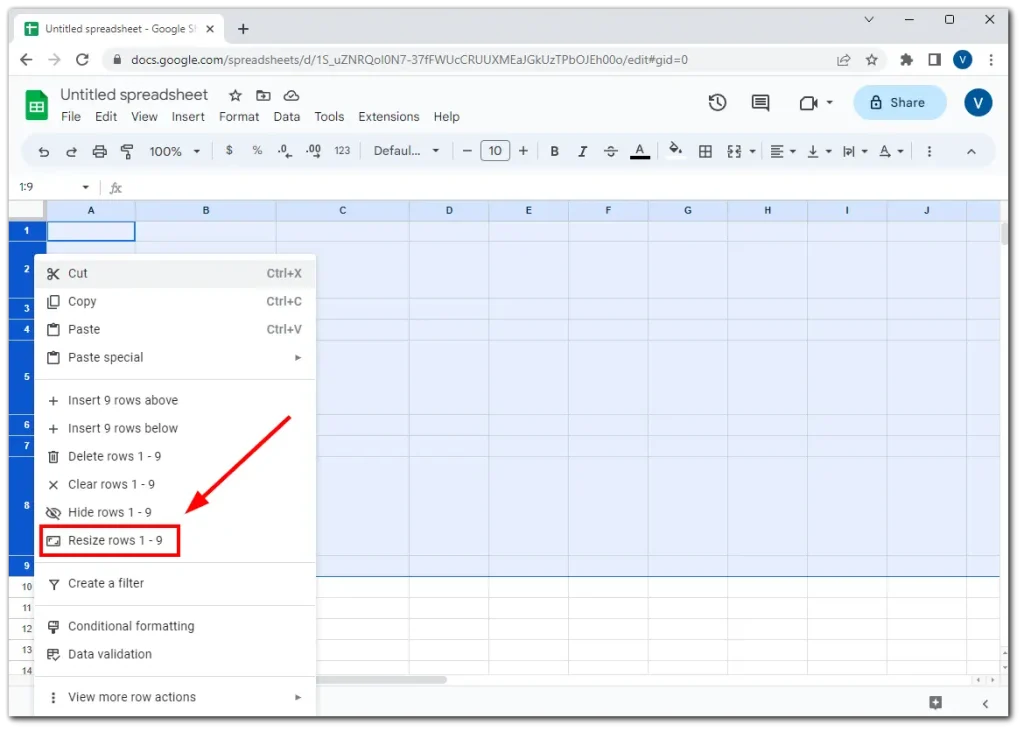Screen dimensions: 1024x732
Task: Choose Conditional formatting in context menu
Action: (x=175, y=626)
